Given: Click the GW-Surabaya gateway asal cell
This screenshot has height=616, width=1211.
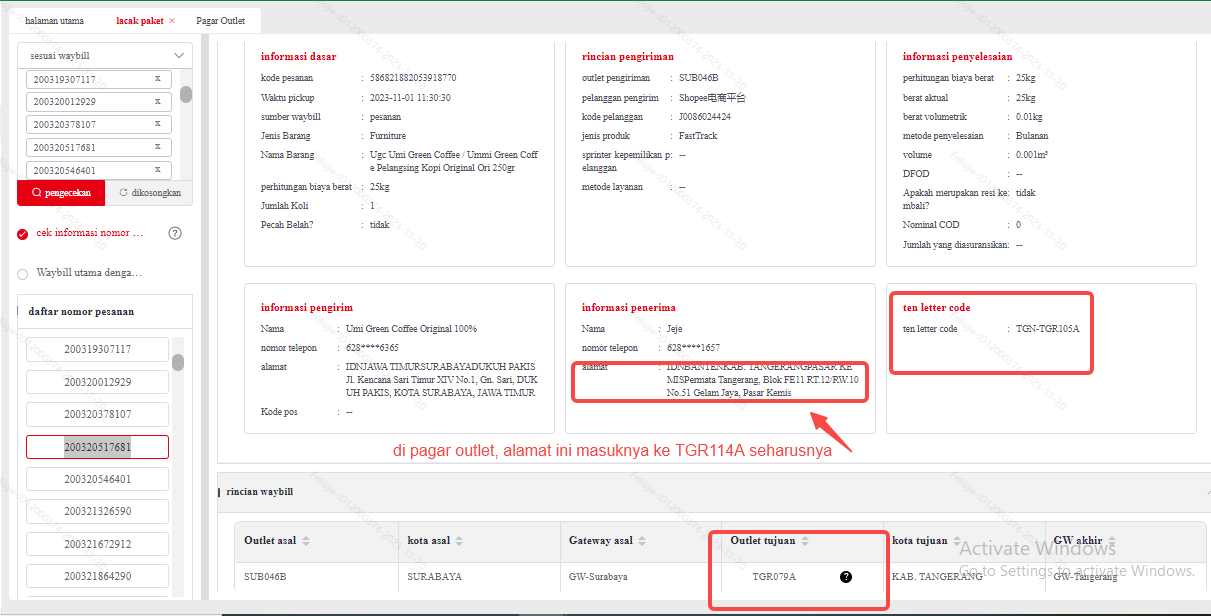Looking at the screenshot, I should 598,577.
